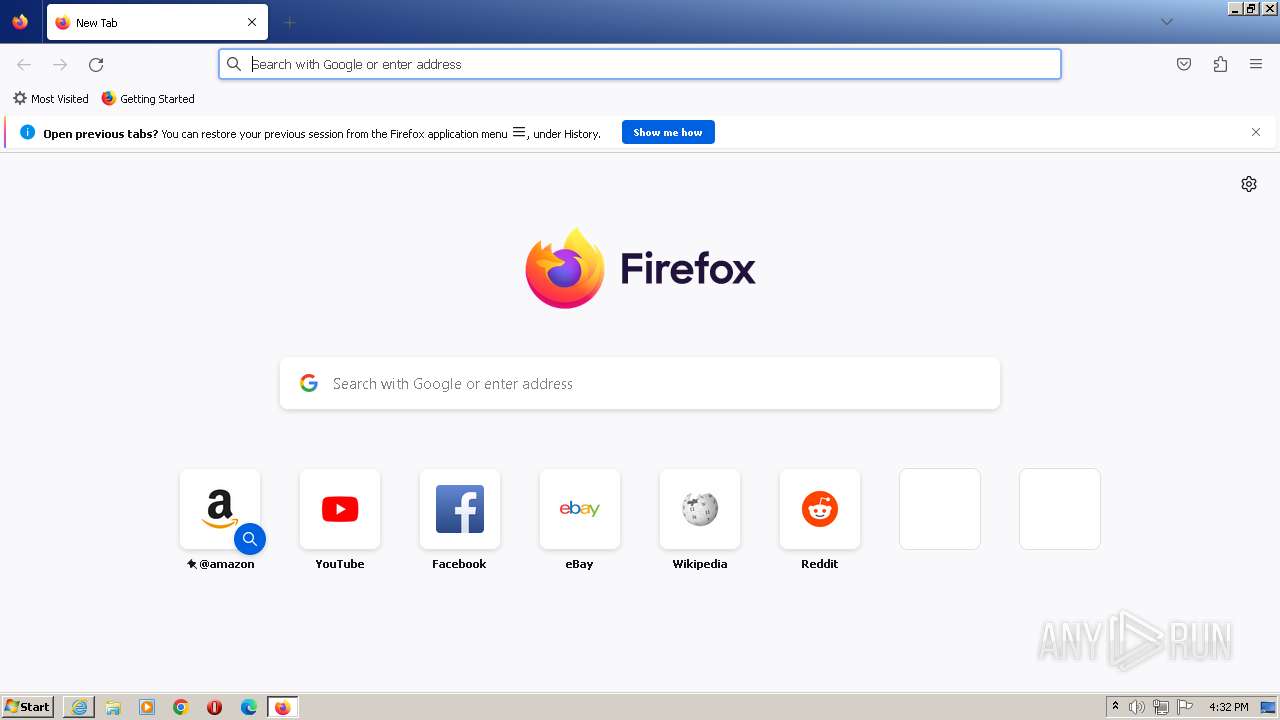Image resolution: width=1280 pixels, height=720 pixels.
Task: Open Save to Pocket icon
Action: 1184,64
